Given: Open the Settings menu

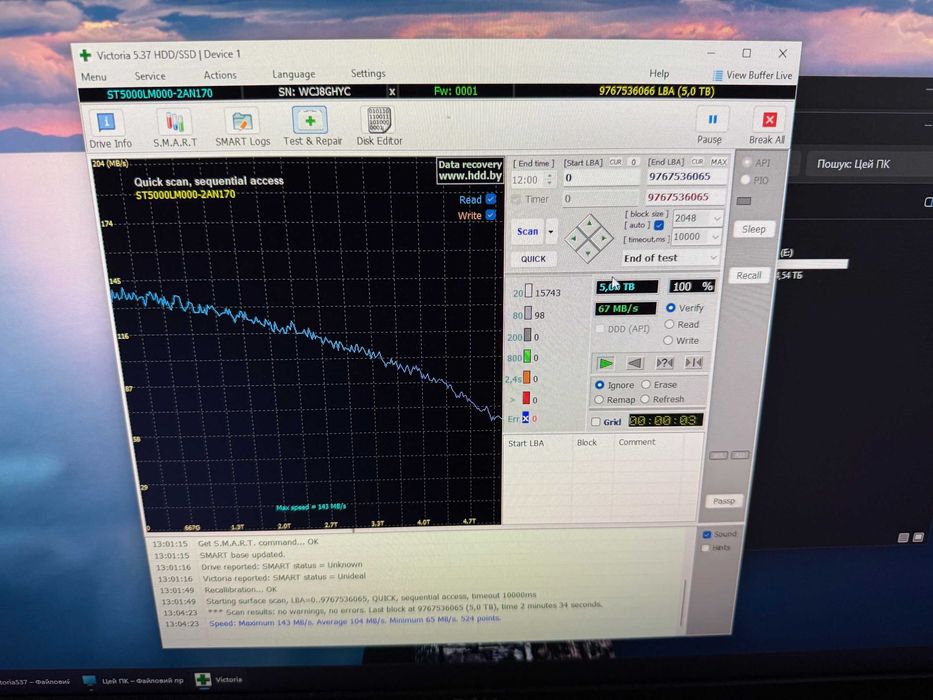Looking at the screenshot, I should [x=368, y=73].
